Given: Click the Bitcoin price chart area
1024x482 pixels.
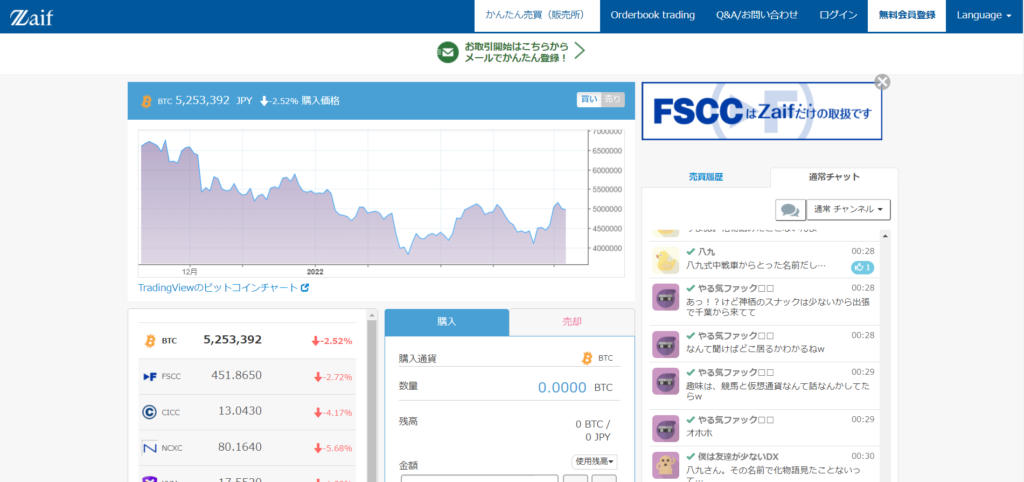Looking at the screenshot, I should pos(363,199).
